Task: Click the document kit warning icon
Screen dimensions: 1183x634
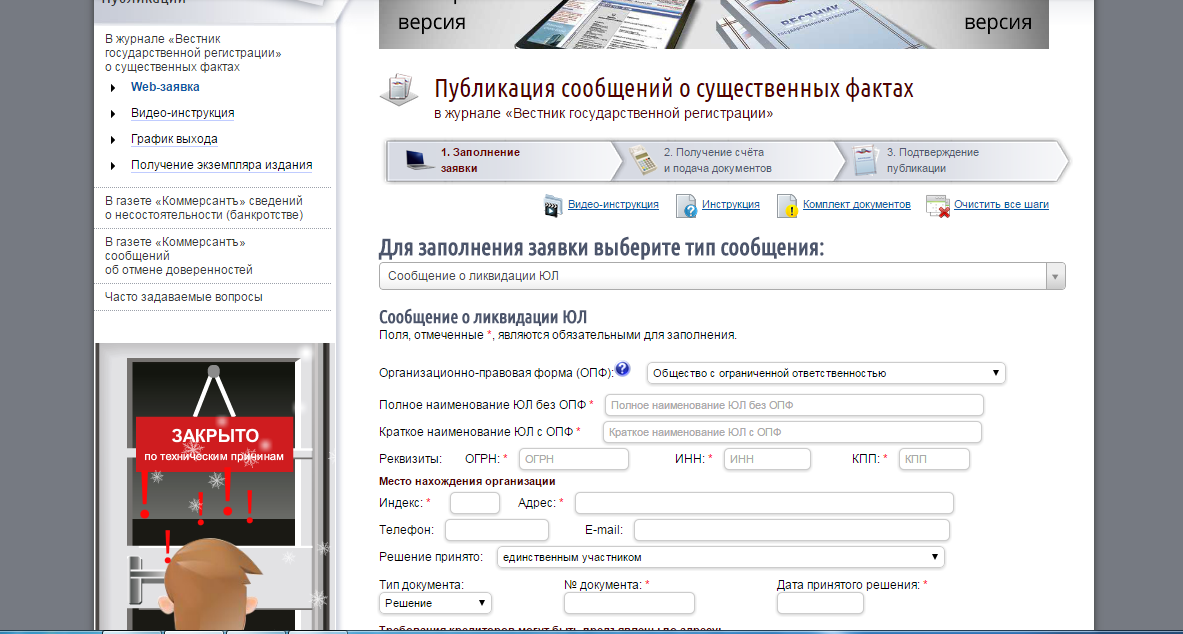Action: [x=787, y=205]
